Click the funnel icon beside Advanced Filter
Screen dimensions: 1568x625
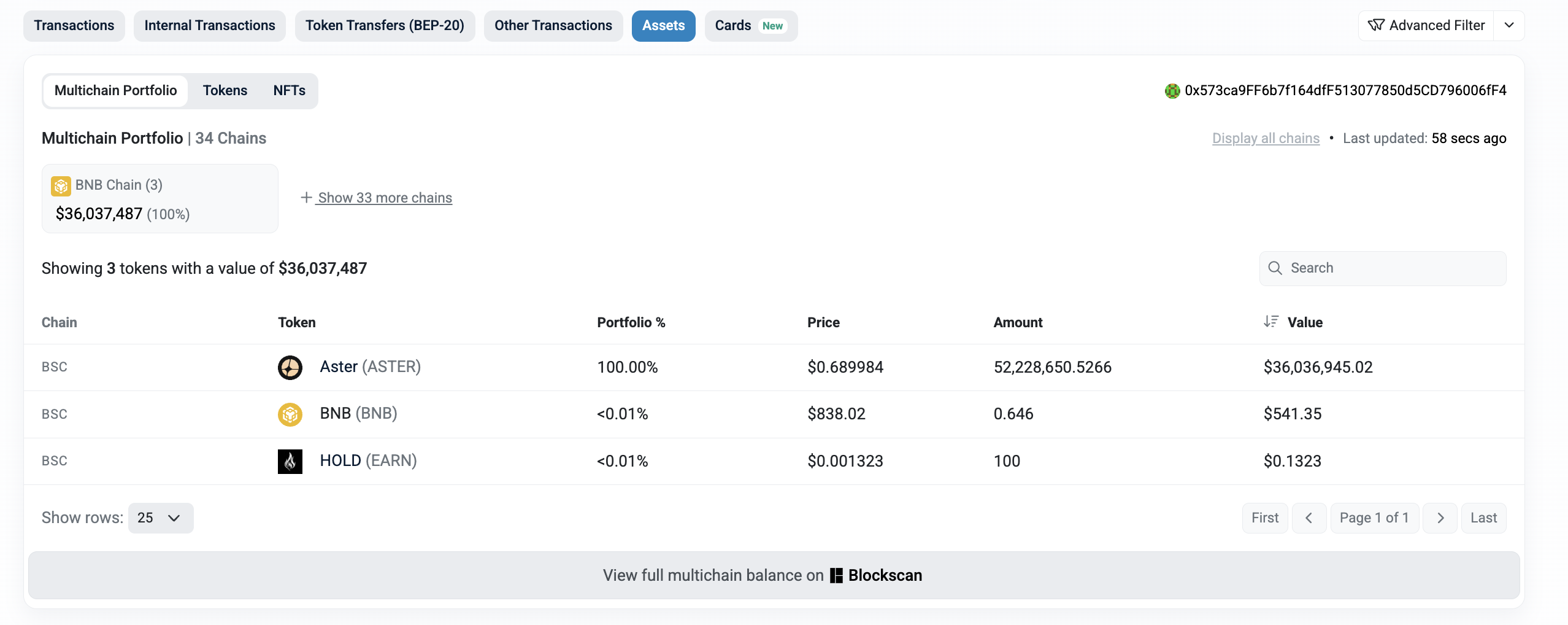(1377, 25)
